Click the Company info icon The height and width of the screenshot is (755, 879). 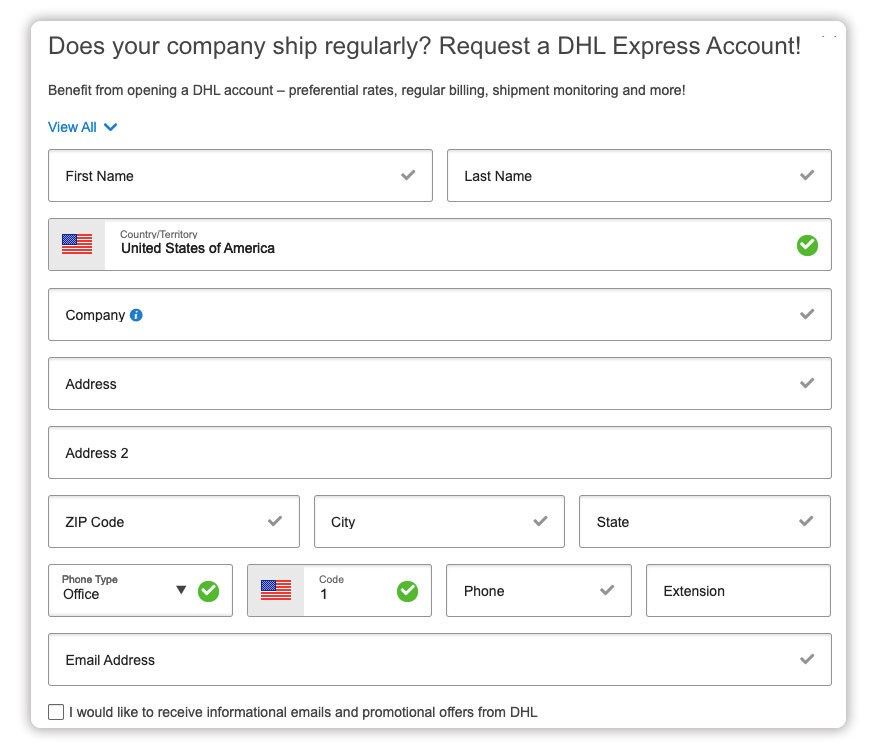(136, 315)
